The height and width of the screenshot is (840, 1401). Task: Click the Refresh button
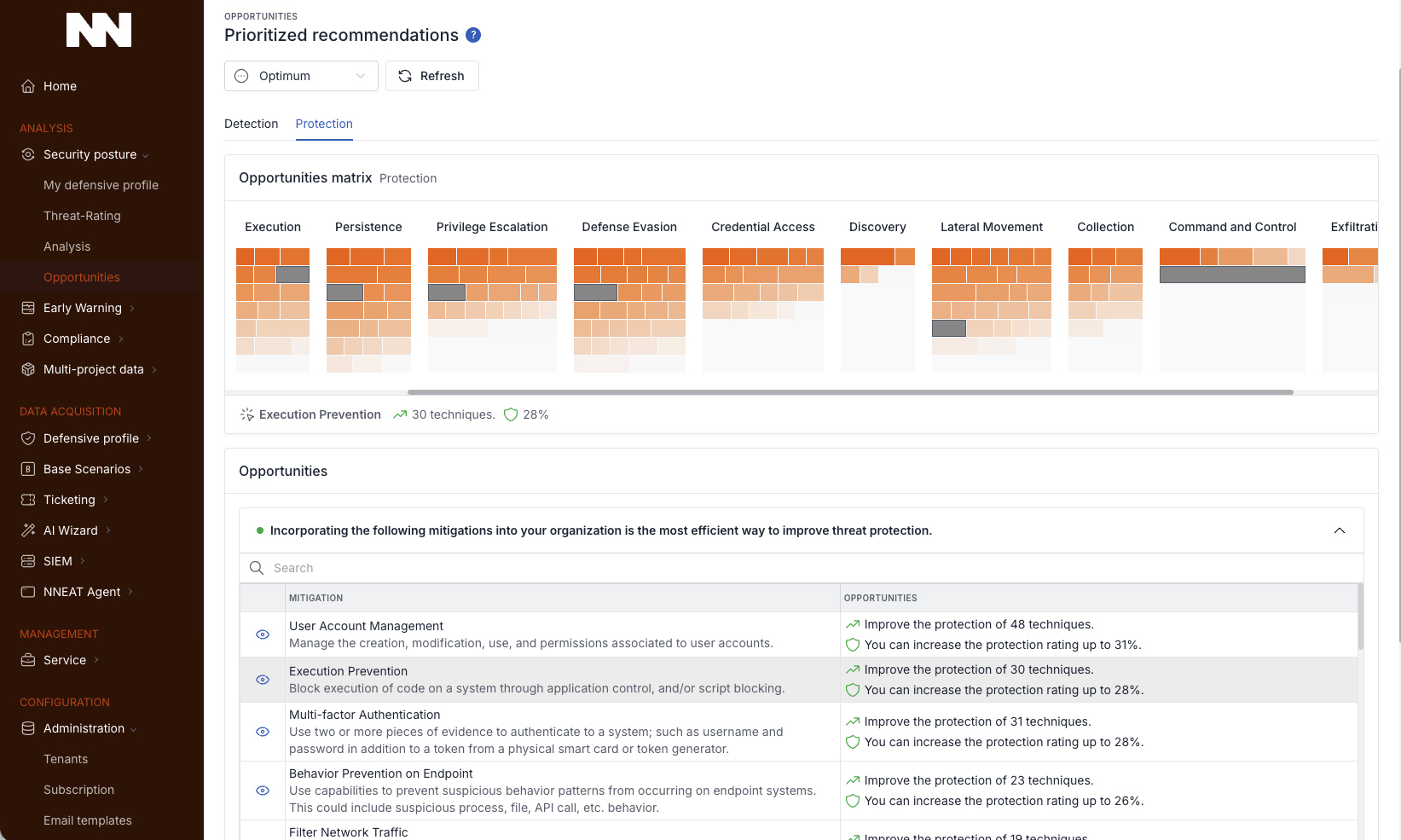click(431, 76)
